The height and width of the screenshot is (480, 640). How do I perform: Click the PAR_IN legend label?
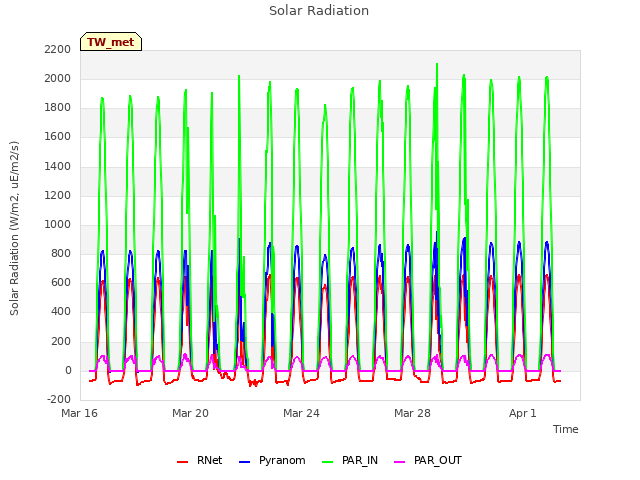[x=360, y=460]
